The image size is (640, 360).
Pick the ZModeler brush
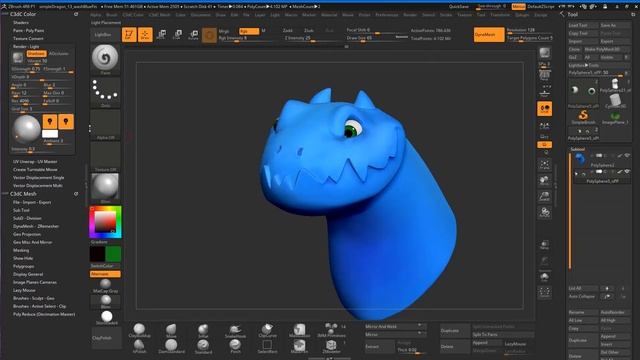coord(331,346)
